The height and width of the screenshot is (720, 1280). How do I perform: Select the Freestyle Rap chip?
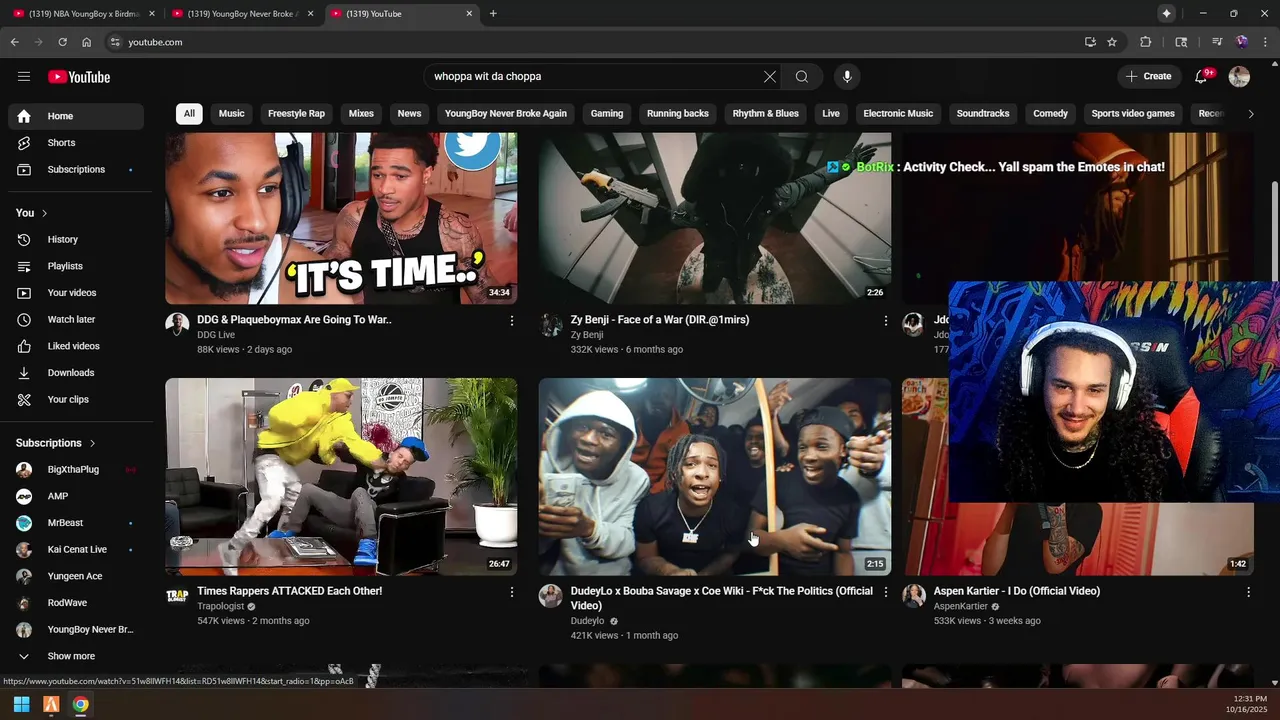296,114
